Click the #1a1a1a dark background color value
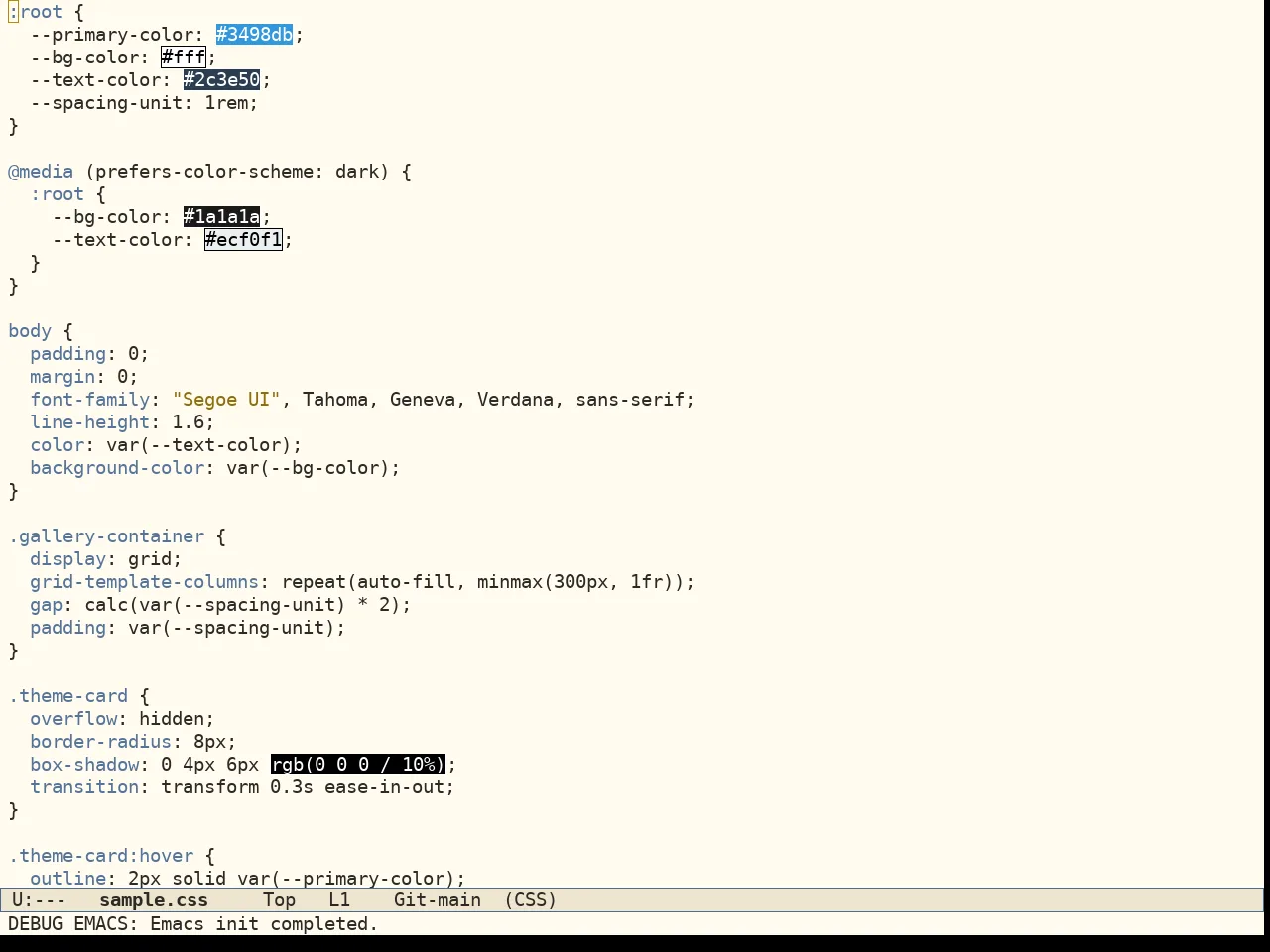 (221, 217)
